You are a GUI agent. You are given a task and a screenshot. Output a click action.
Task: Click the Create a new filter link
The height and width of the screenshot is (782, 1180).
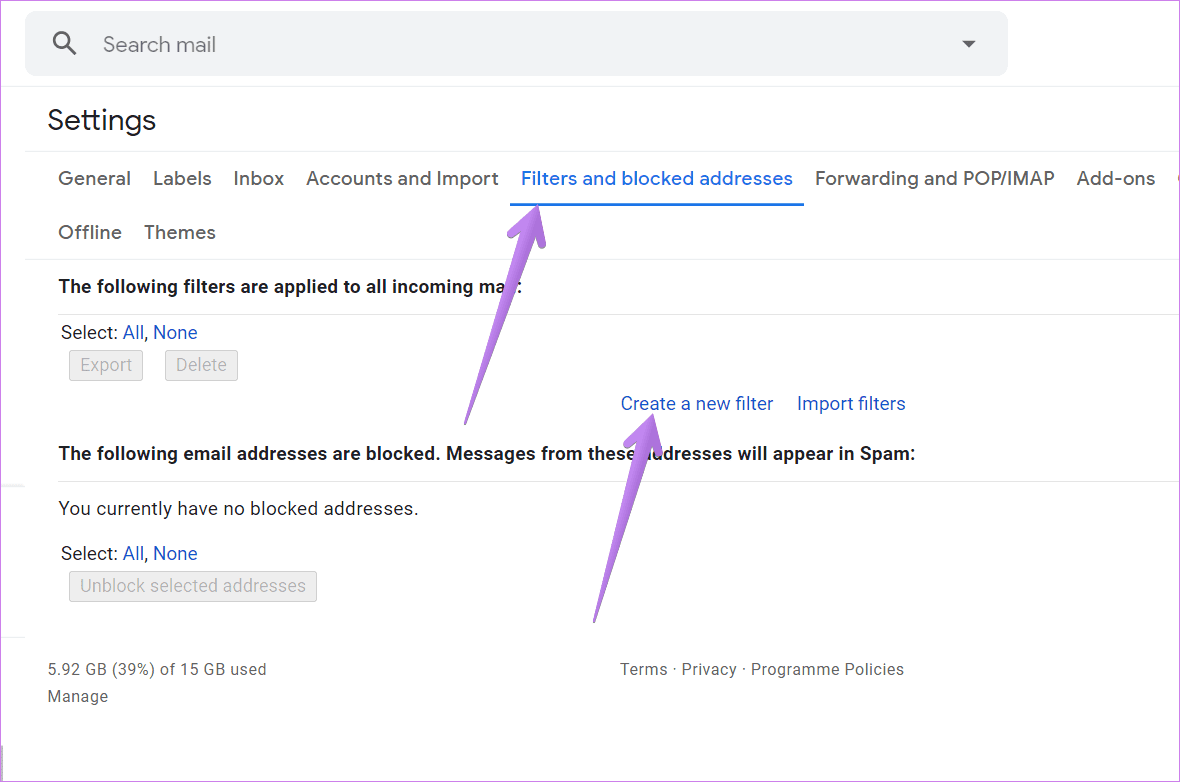coord(697,404)
